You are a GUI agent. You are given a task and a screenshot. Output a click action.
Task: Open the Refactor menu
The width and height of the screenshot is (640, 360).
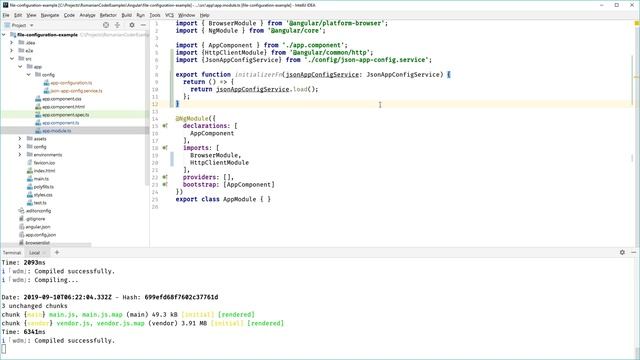click(108, 15)
